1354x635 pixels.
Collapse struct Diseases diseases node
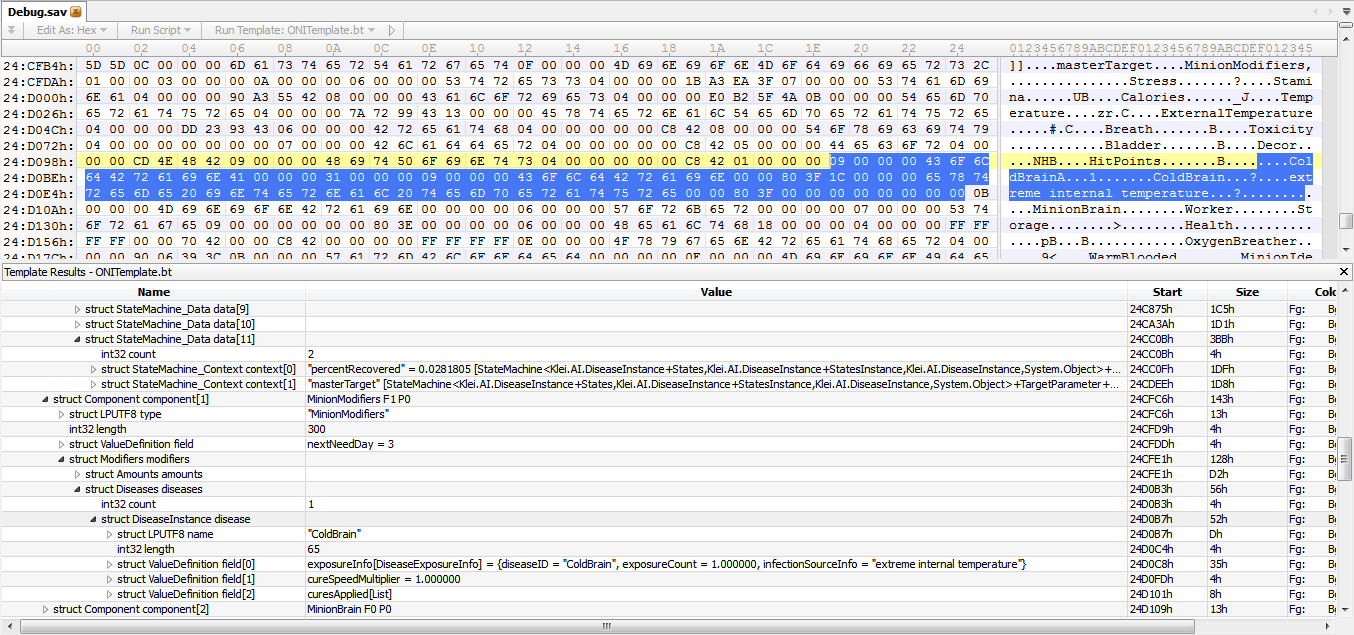pyautogui.click(x=78, y=489)
